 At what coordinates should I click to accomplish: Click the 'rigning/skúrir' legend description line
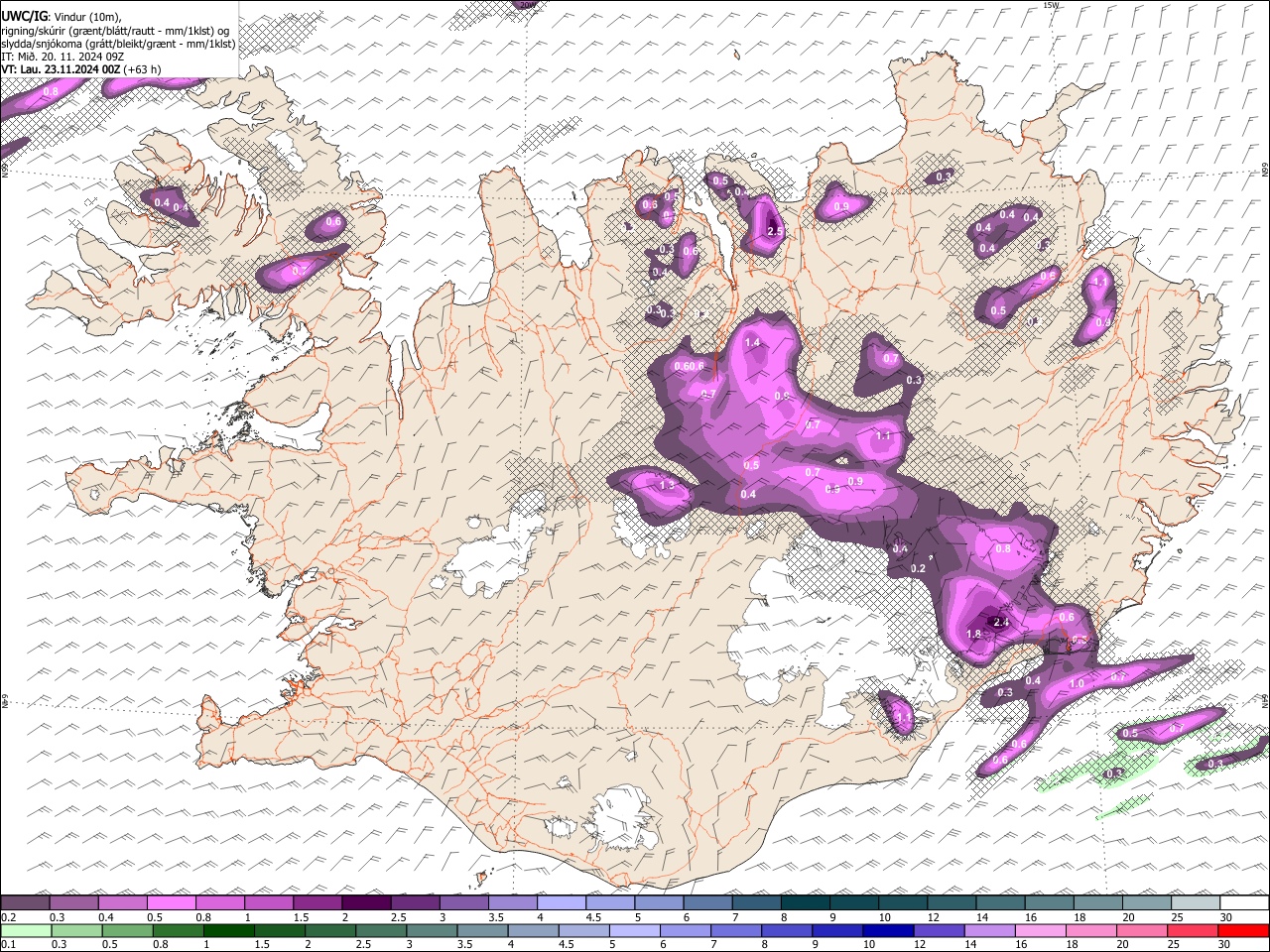116,31
